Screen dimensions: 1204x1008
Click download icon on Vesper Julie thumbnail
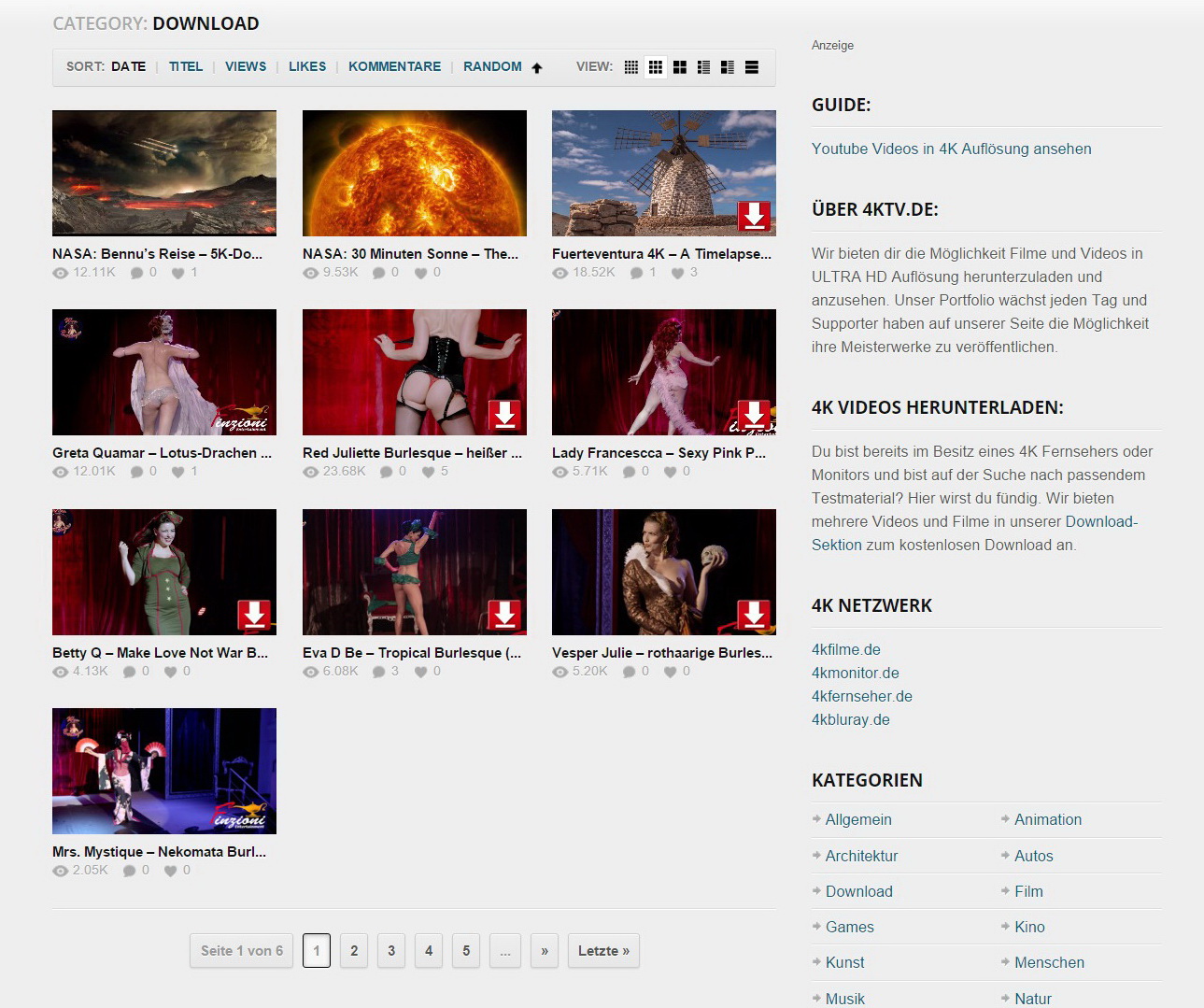[754, 615]
